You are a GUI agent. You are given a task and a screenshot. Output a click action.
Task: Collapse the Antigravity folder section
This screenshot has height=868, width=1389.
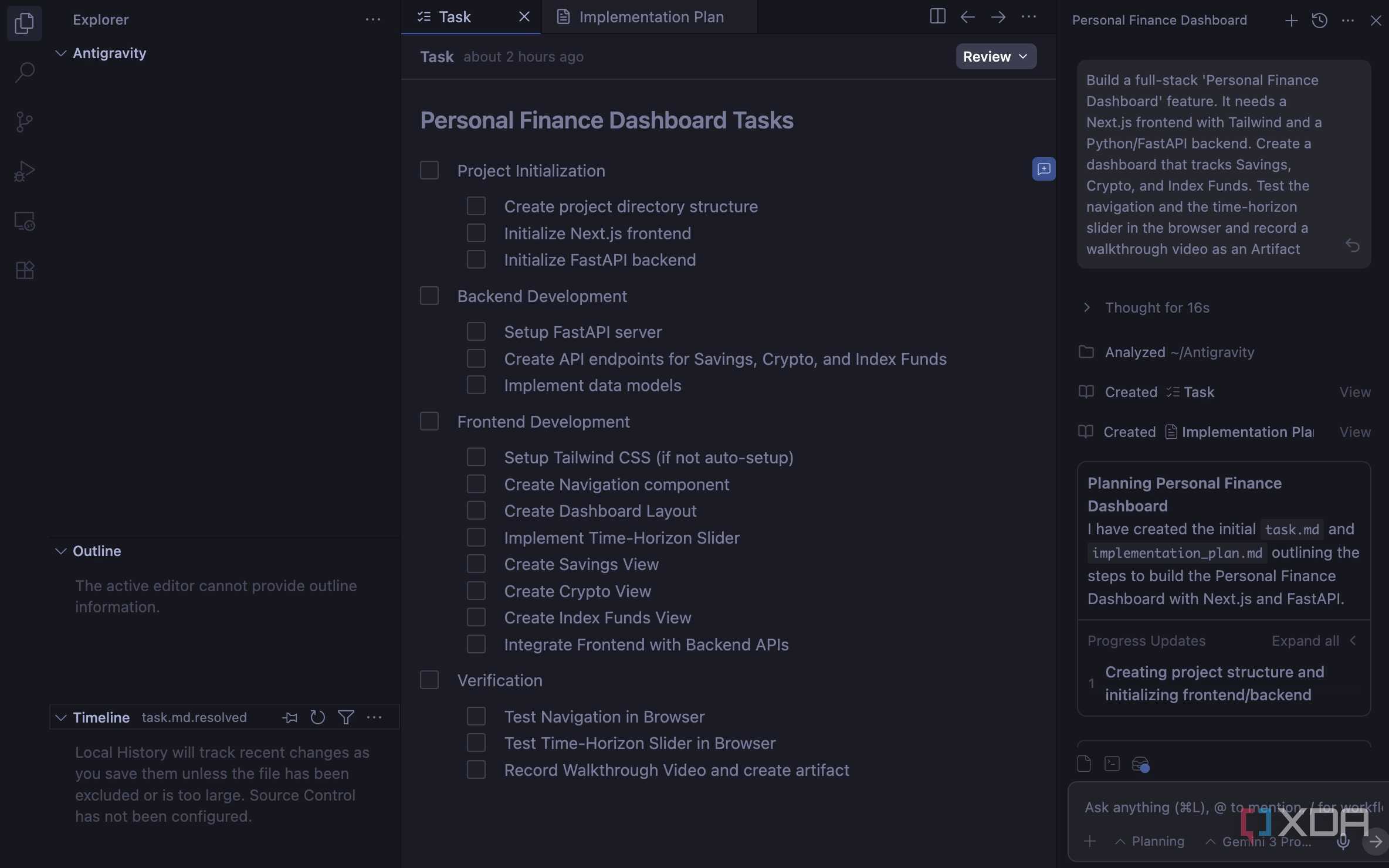(60, 53)
